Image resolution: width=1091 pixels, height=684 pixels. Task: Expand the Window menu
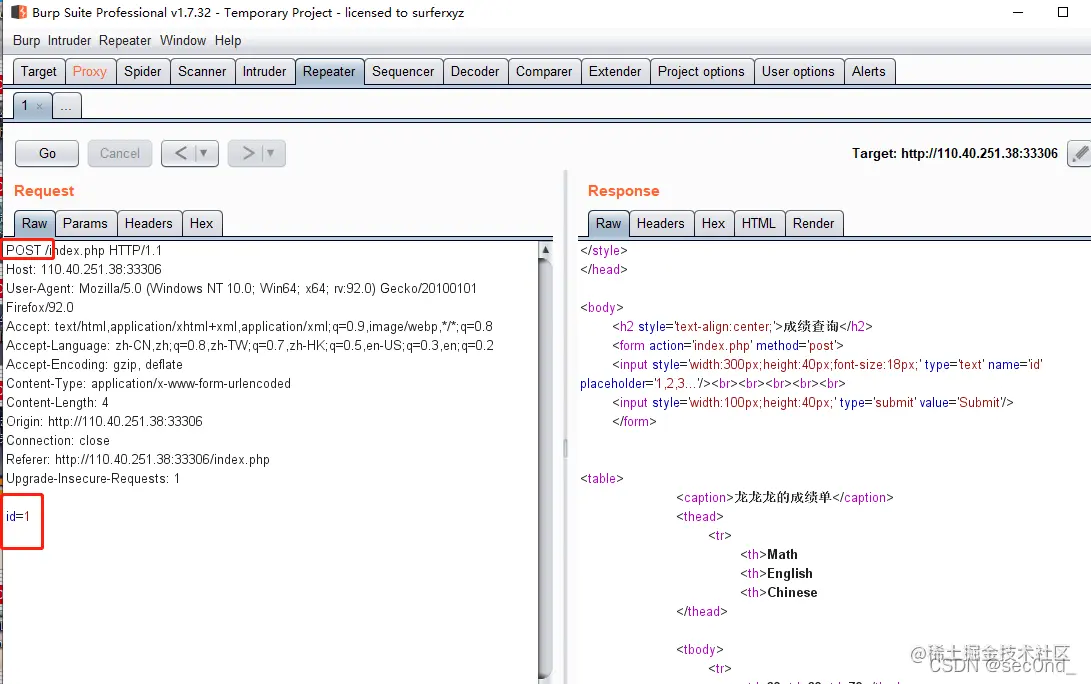click(183, 41)
